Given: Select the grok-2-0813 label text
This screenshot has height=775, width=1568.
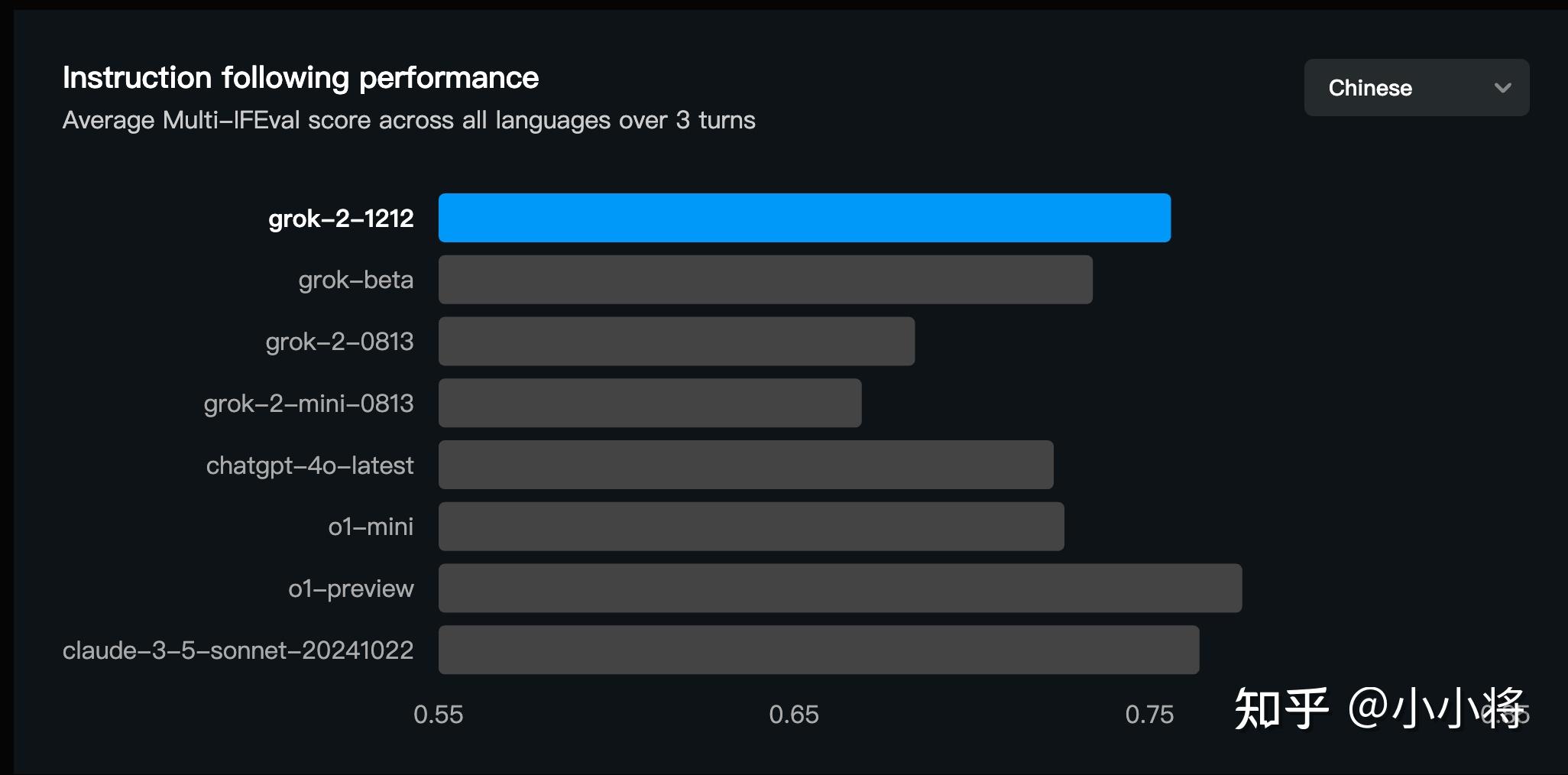Looking at the screenshot, I should 339,342.
